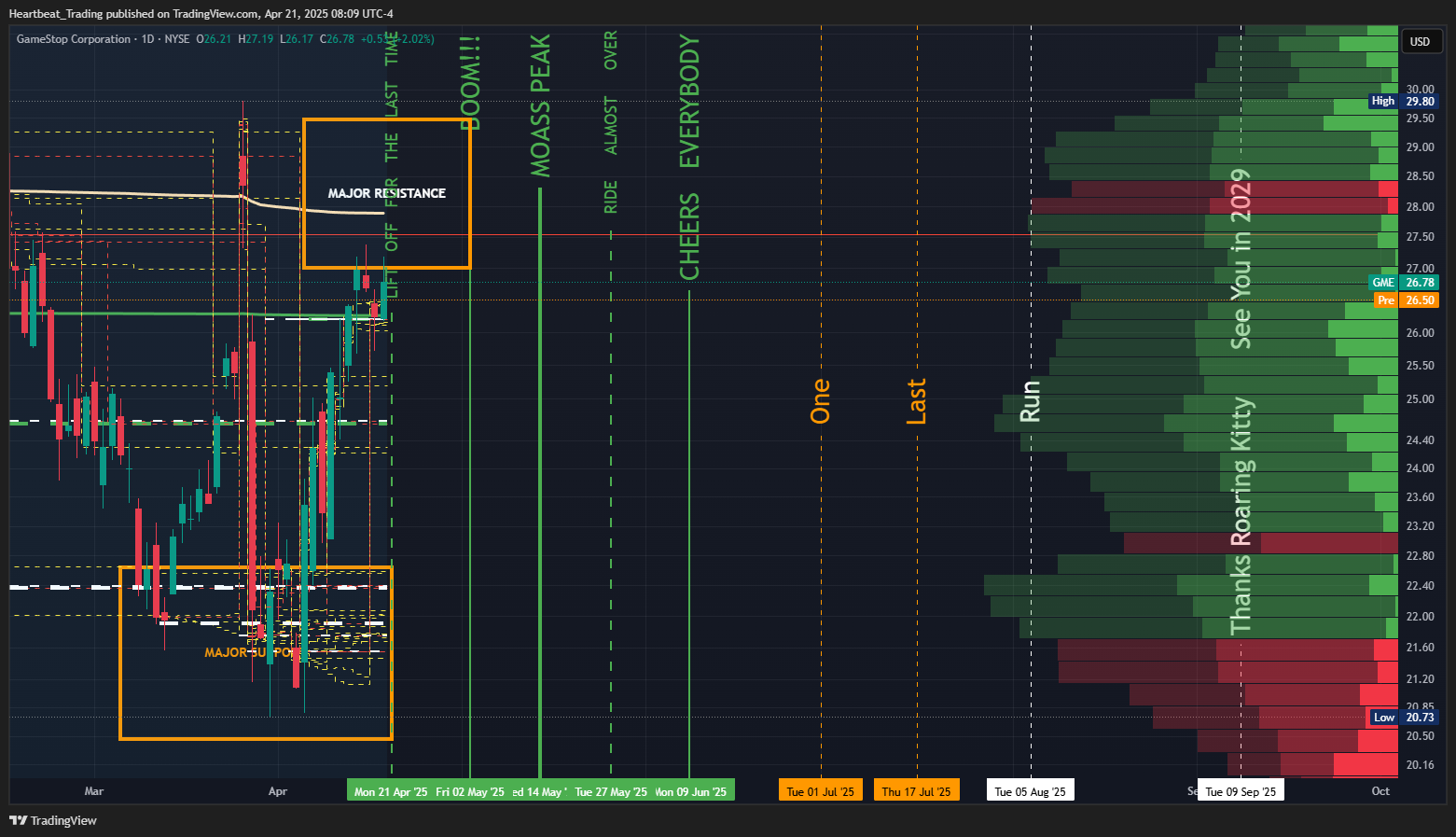This screenshot has width=1456, height=837.
Task: Select the white Run text label
Action: coord(1030,401)
